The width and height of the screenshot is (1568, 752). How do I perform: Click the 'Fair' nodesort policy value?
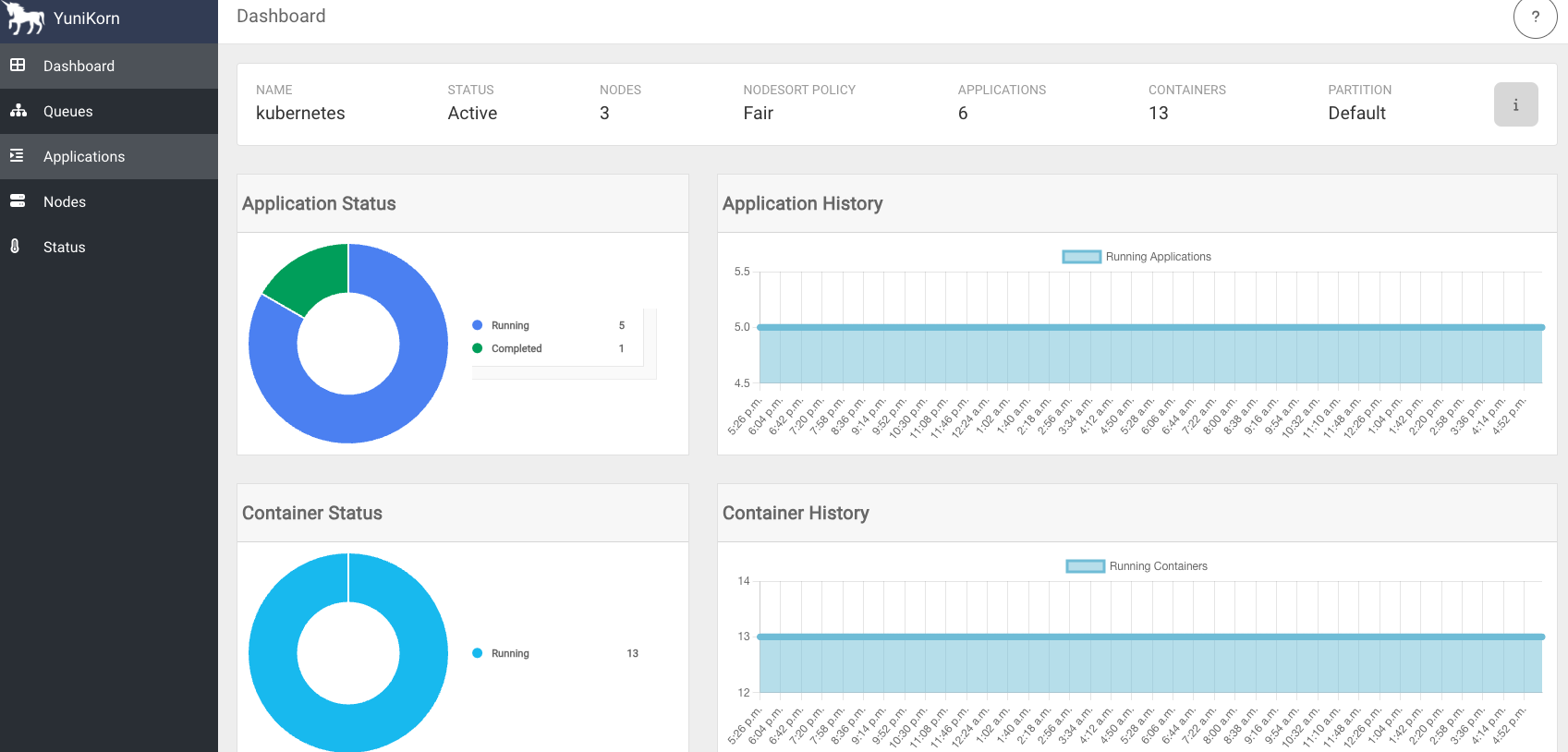coord(758,113)
